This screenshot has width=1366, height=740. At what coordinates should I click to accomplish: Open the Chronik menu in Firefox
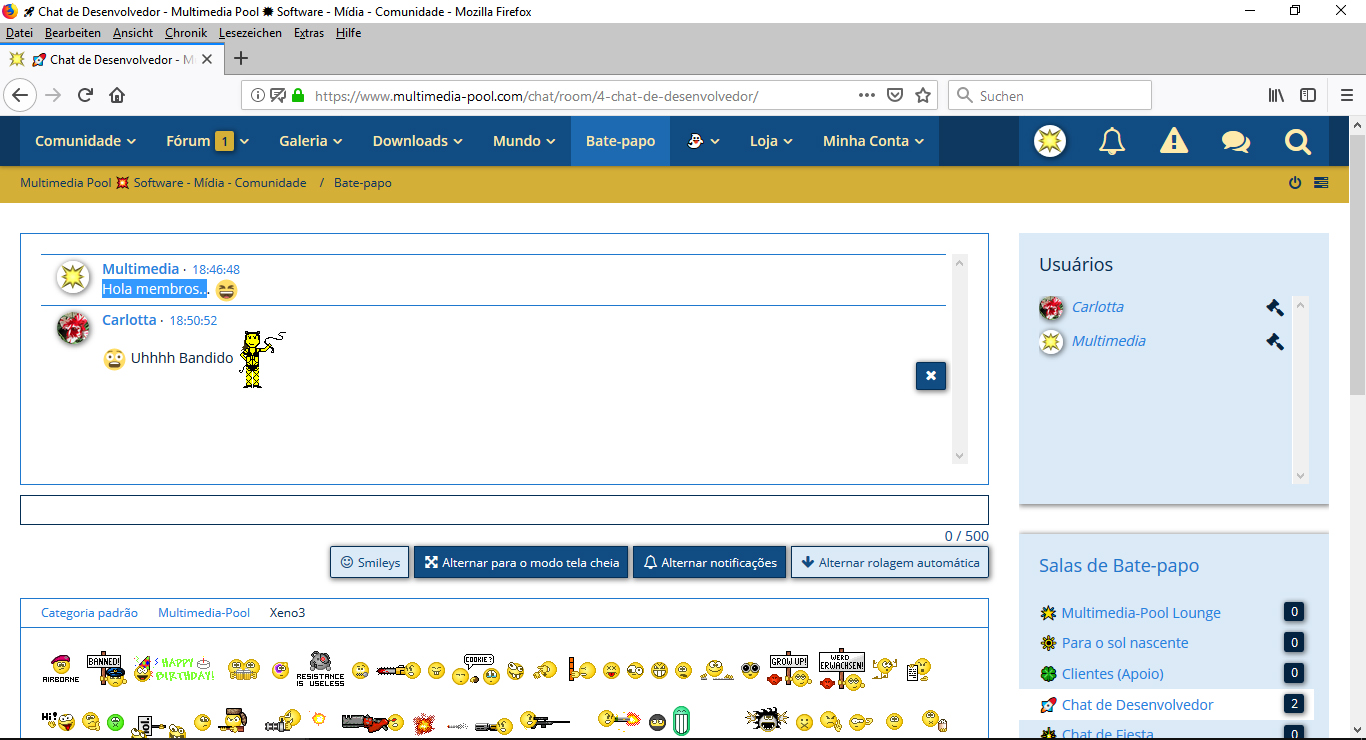tap(186, 33)
